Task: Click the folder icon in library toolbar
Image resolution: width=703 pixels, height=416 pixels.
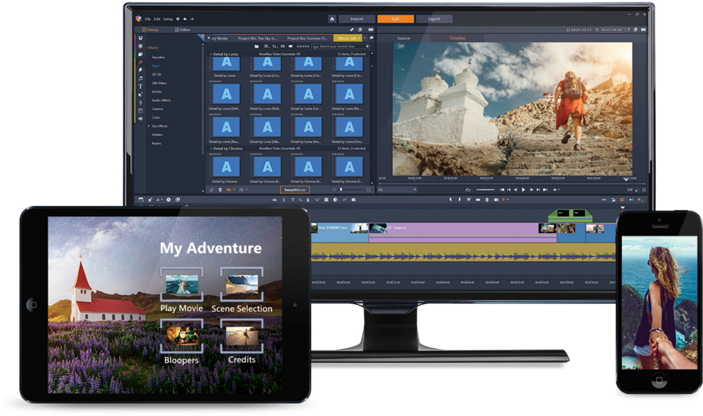Action: click(256, 46)
